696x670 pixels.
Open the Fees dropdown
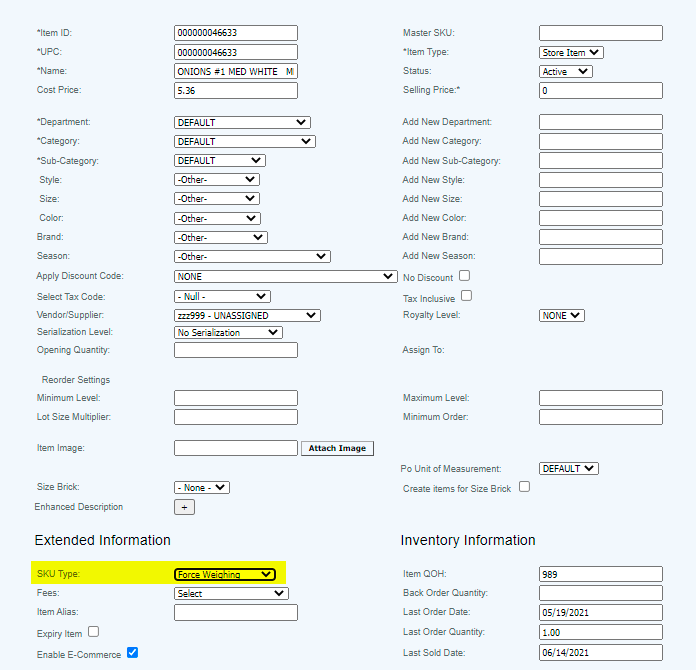point(231,593)
